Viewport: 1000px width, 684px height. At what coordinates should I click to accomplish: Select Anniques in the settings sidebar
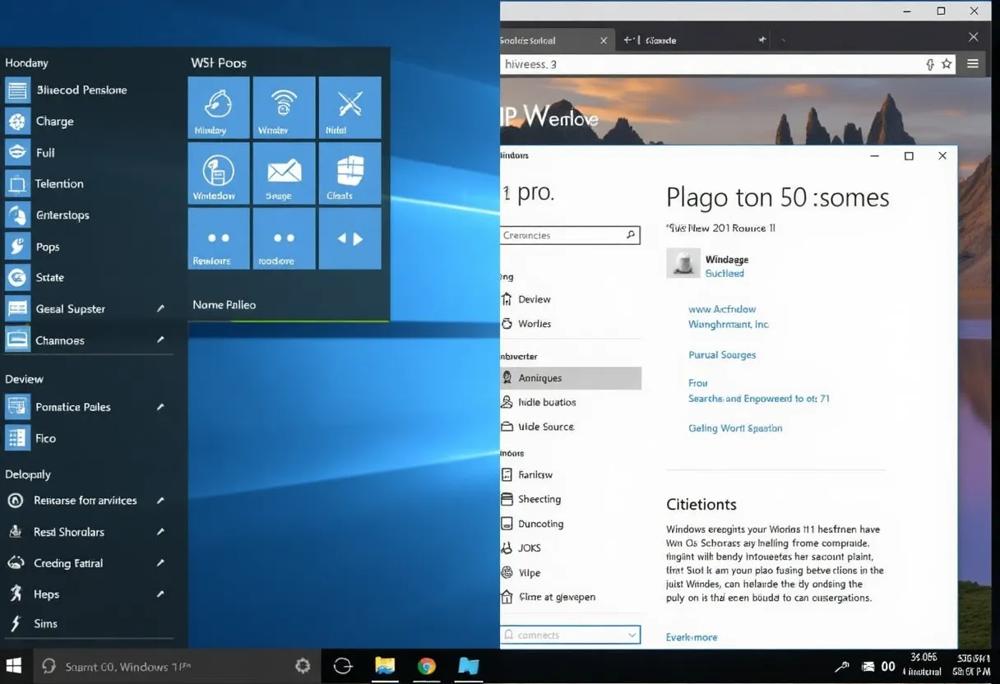point(570,377)
